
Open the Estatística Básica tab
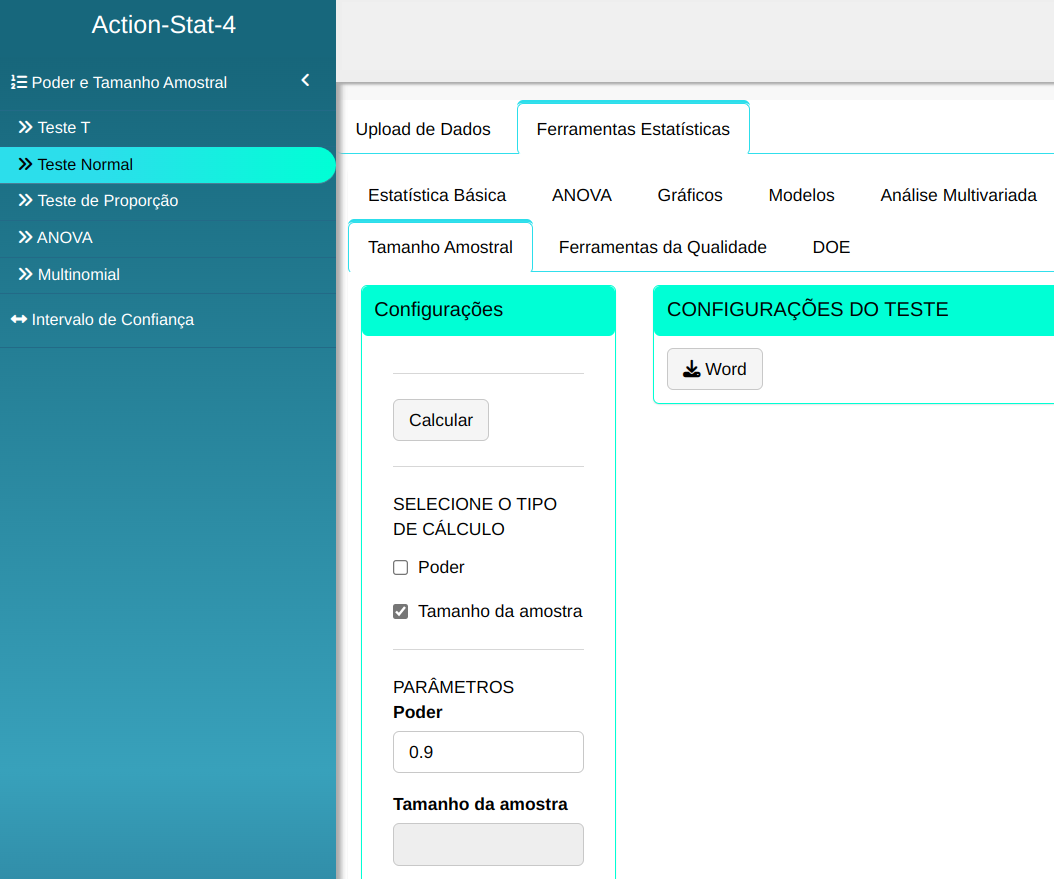coord(437,195)
